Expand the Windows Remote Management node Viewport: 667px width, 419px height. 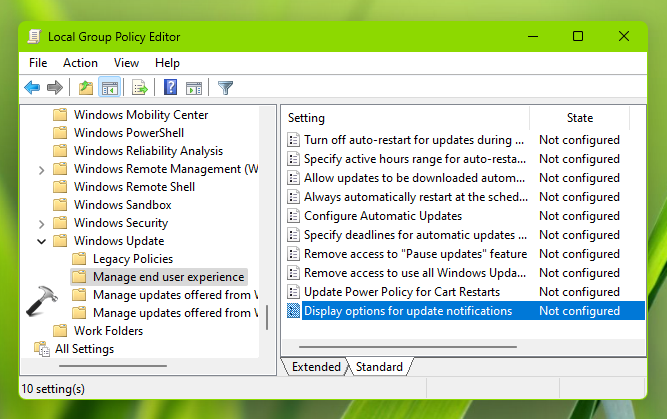tap(41, 169)
